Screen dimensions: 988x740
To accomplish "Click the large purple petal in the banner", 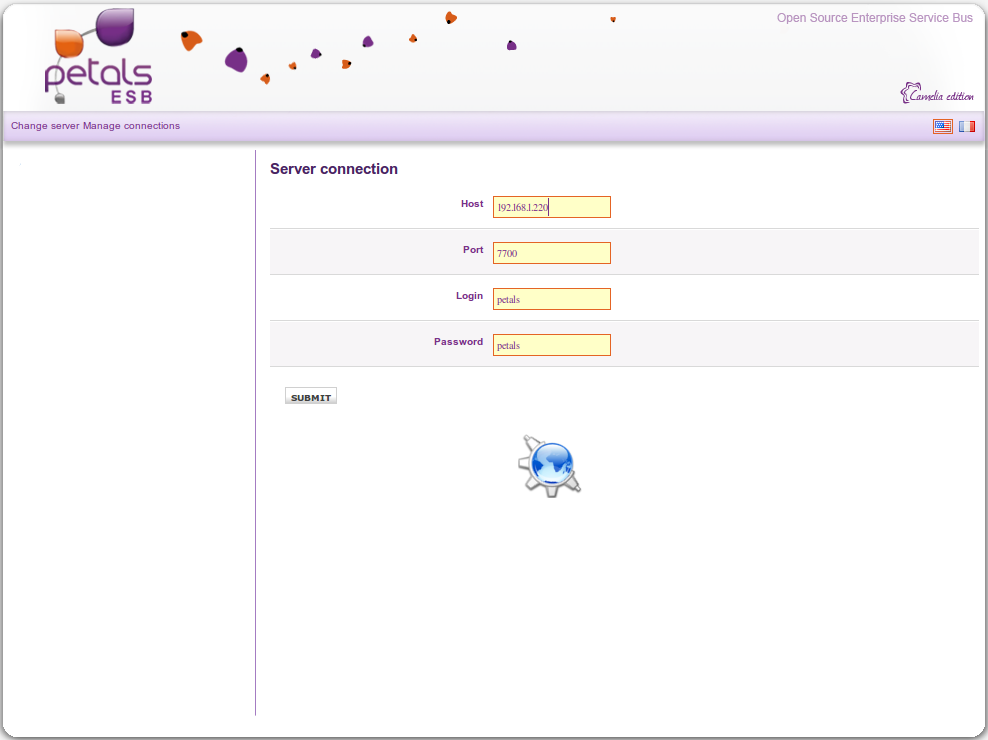I will (236, 60).
